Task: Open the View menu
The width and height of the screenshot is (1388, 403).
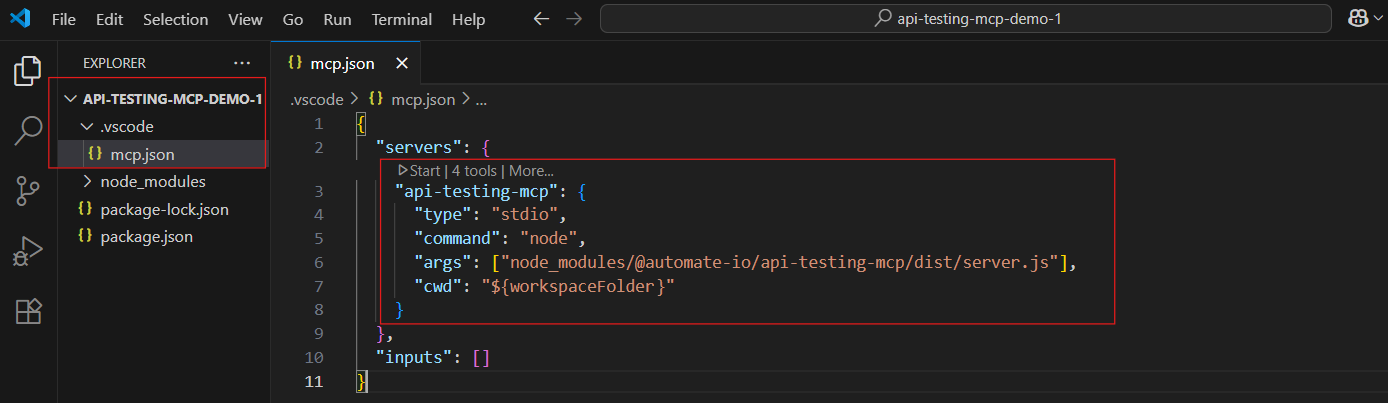Action: click(x=246, y=19)
